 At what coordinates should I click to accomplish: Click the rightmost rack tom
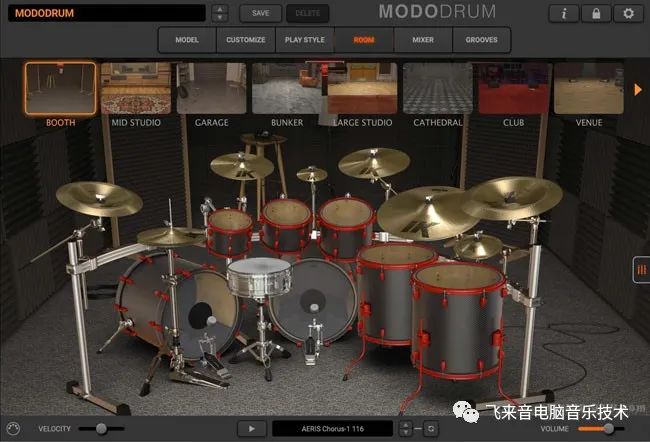(347, 227)
